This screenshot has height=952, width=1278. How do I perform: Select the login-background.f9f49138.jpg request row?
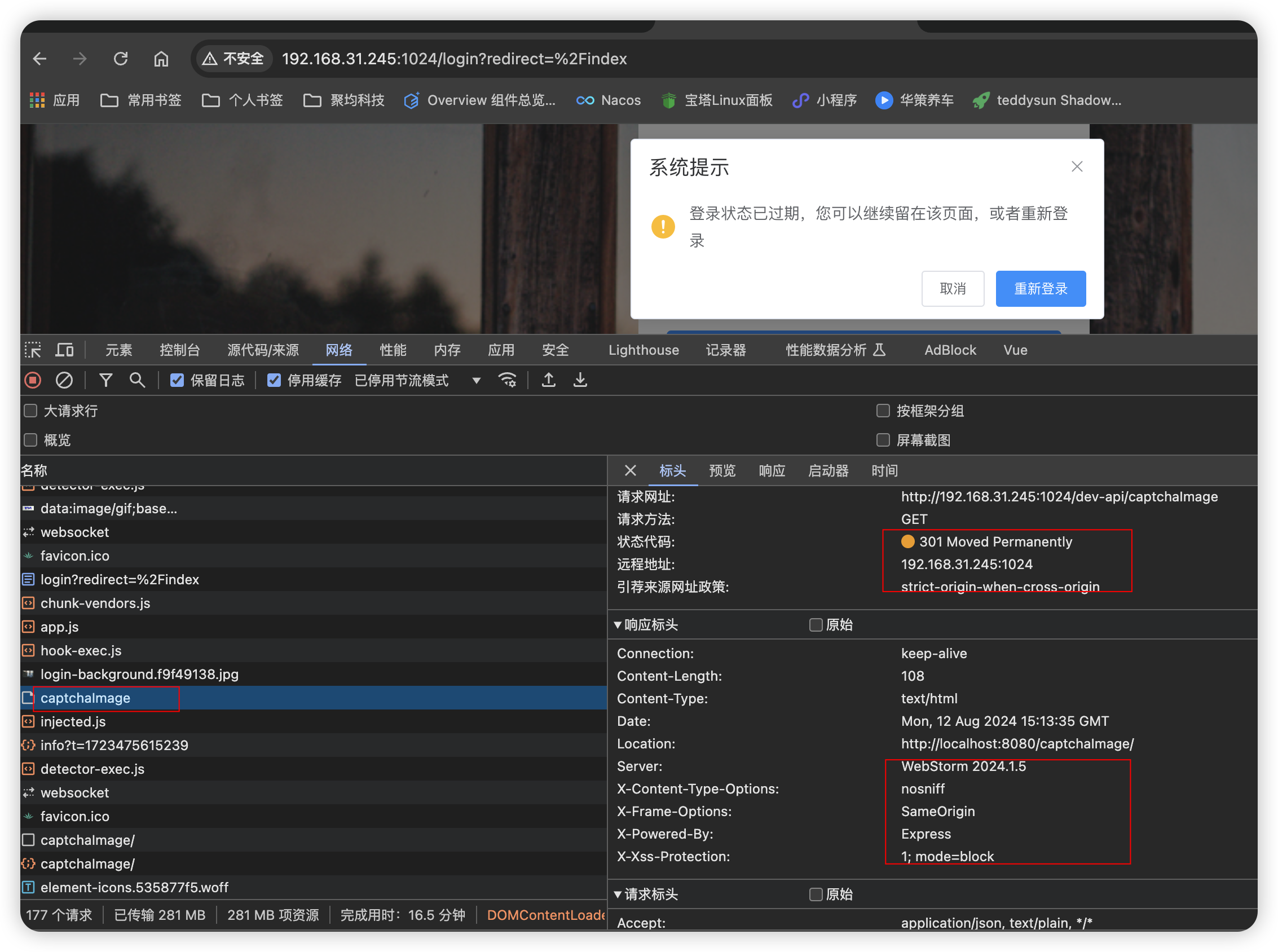314,674
